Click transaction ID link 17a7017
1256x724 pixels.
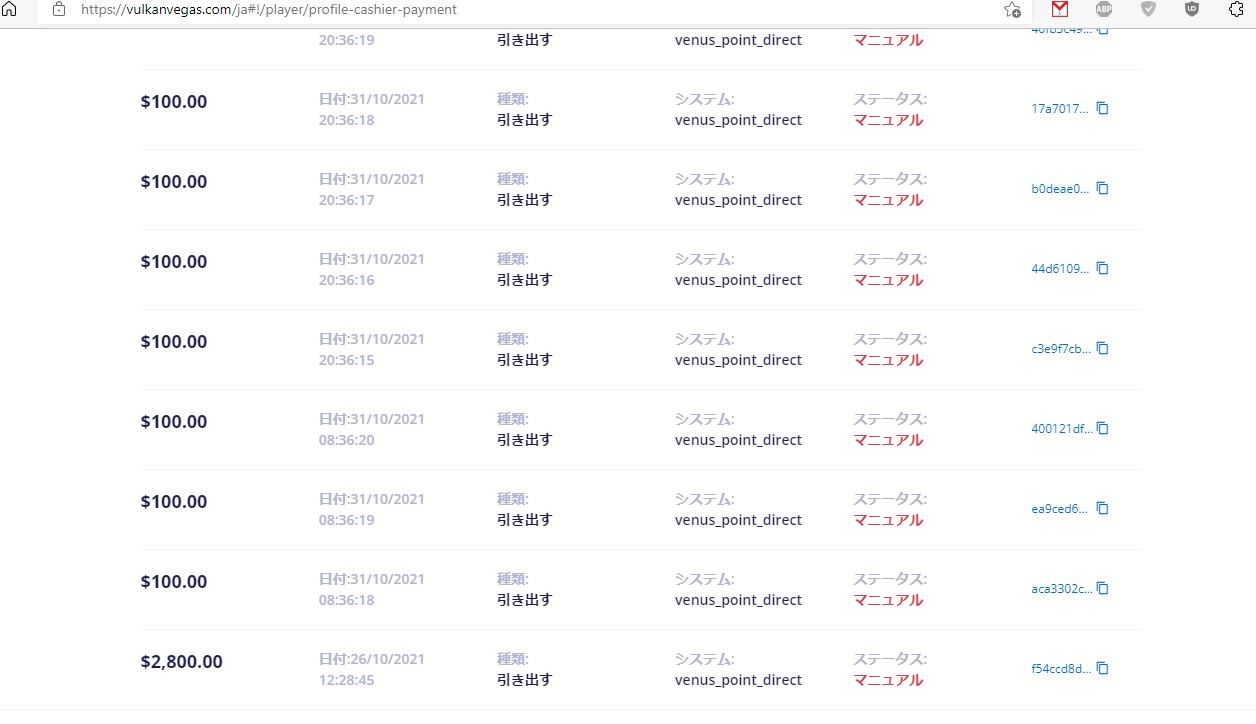coord(1060,109)
